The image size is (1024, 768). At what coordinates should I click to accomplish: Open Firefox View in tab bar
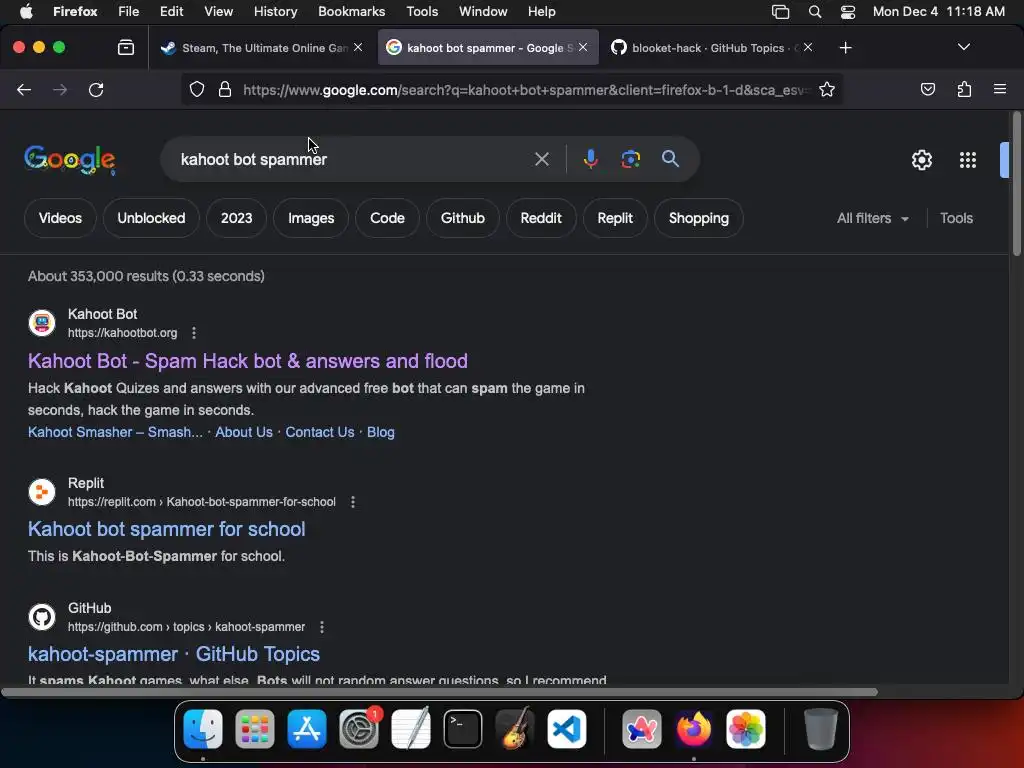(x=126, y=48)
